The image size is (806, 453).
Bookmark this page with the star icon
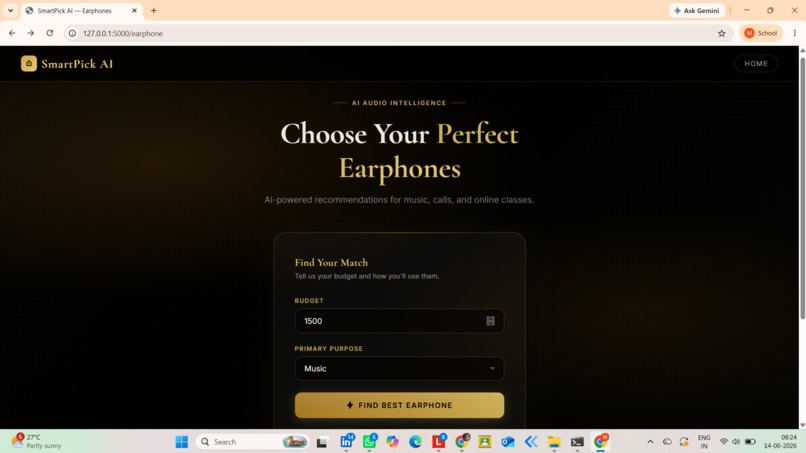coord(722,33)
